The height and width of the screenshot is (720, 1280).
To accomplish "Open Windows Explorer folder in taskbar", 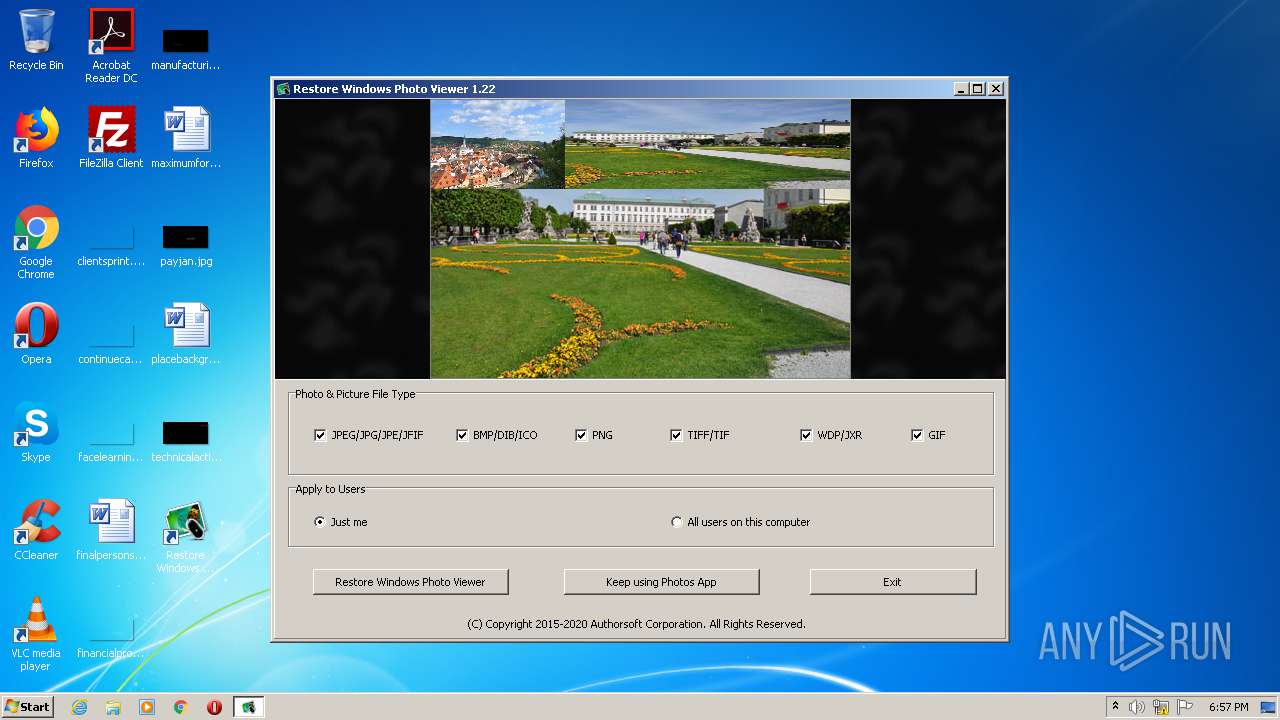I will pos(113,707).
